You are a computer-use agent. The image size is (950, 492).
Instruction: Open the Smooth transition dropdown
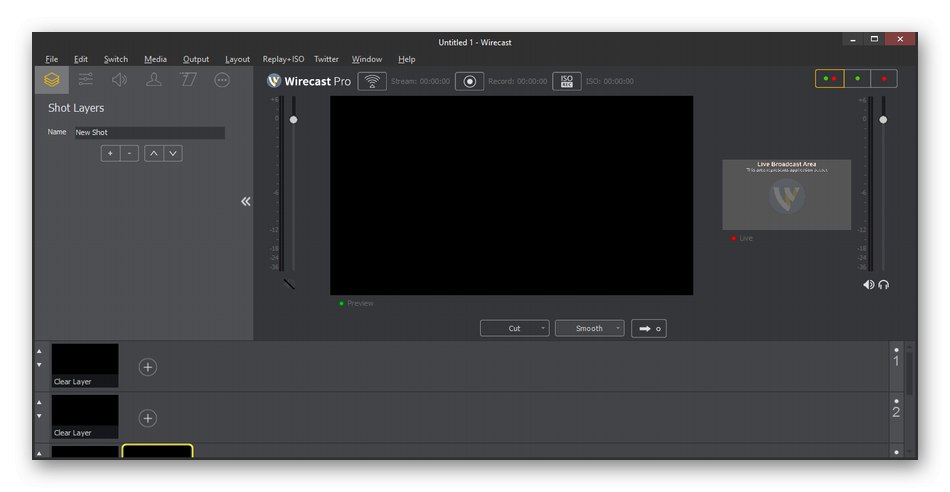[590, 328]
